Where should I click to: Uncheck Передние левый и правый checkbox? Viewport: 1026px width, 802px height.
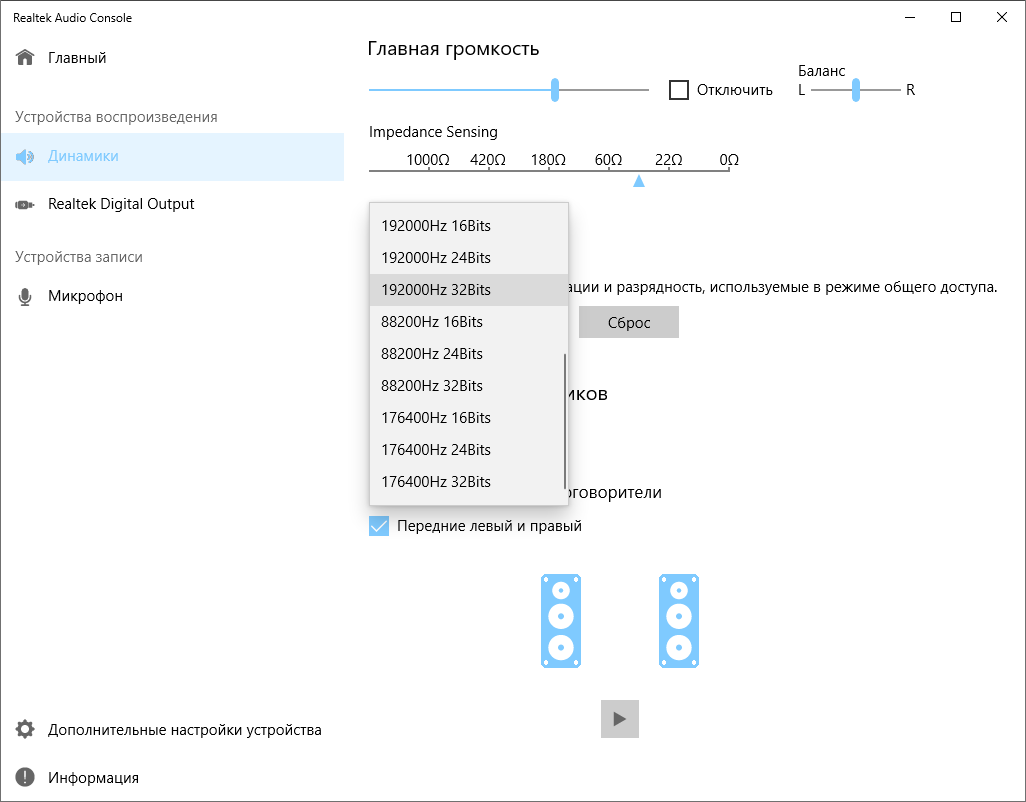[x=379, y=526]
